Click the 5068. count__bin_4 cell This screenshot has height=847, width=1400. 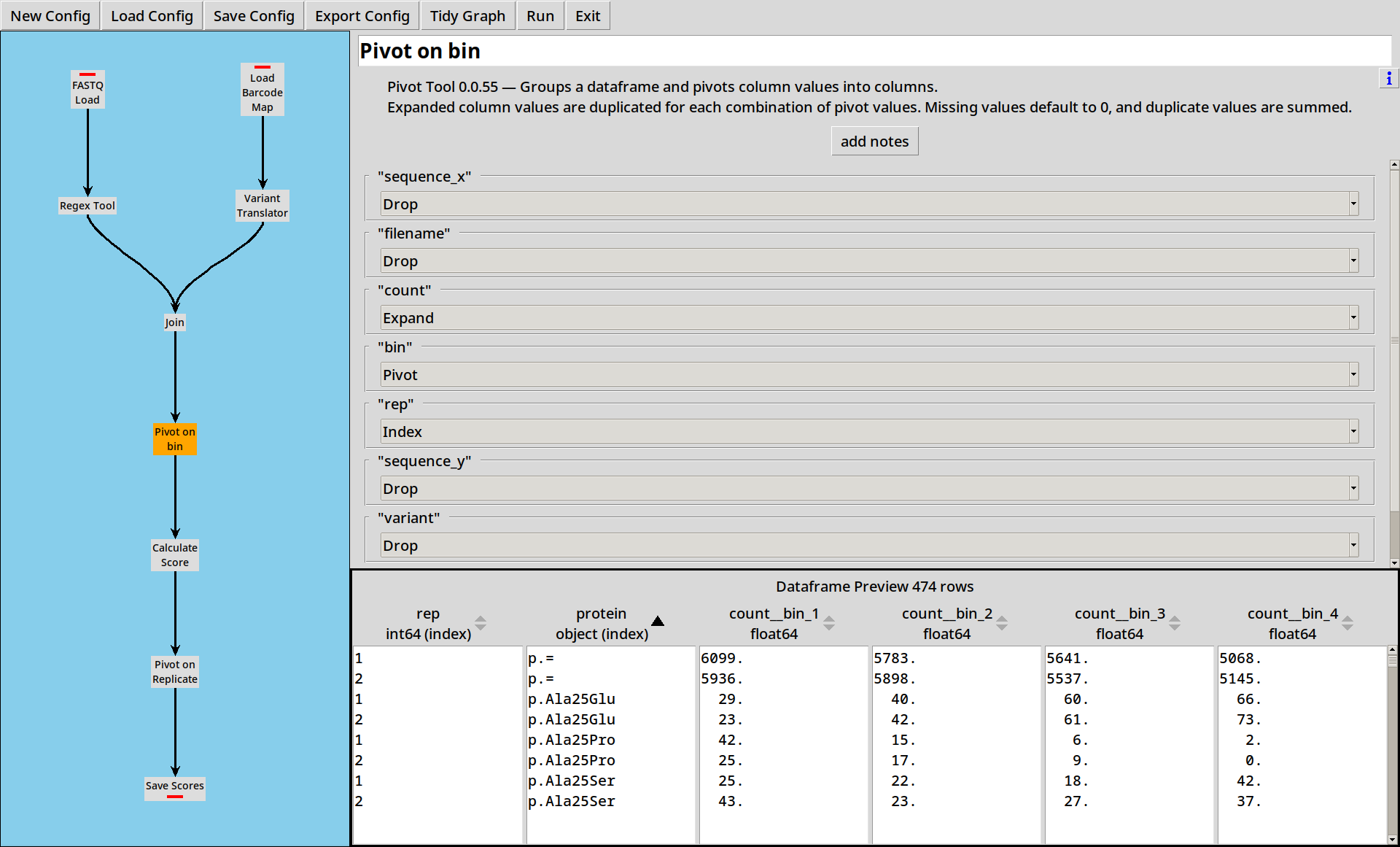1302,658
